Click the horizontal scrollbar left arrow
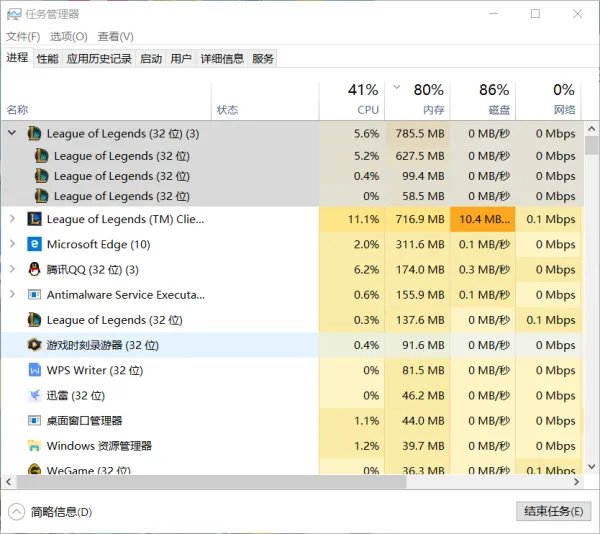600x534 pixels. pos(8,482)
